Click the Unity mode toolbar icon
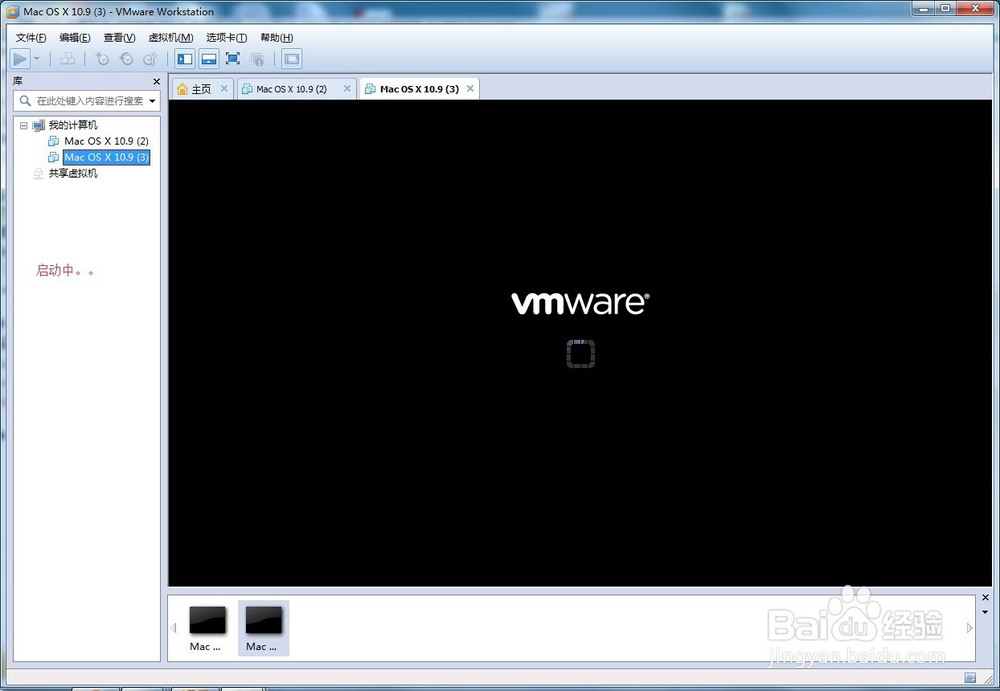The image size is (1000, 691). [257, 59]
